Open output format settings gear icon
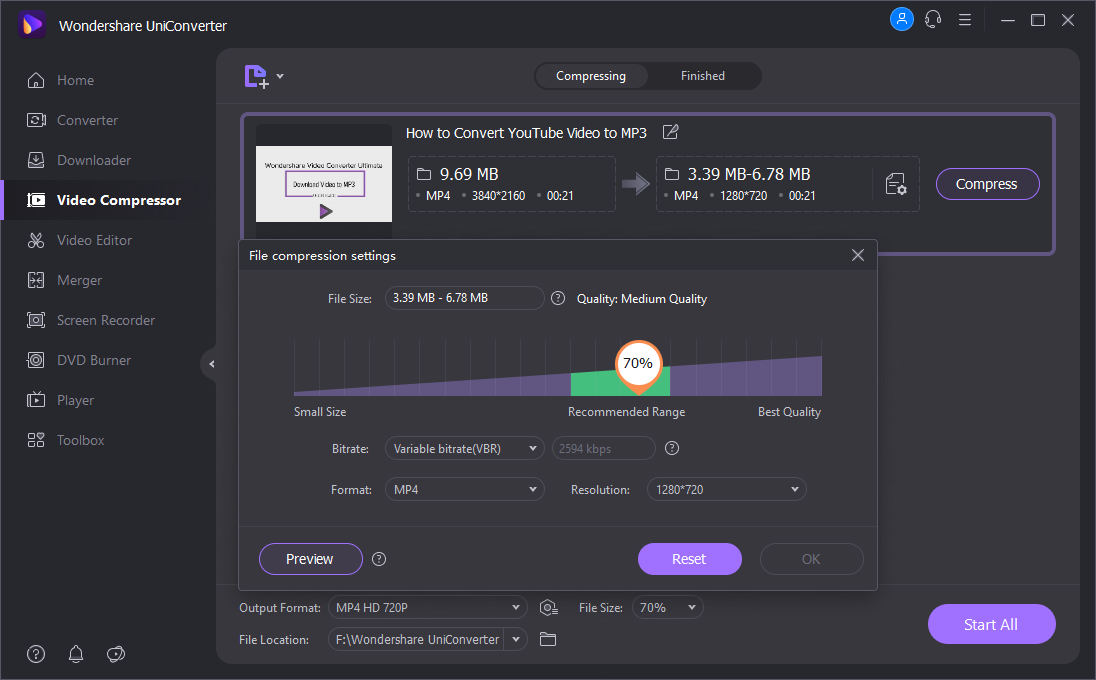Viewport: 1096px width, 680px height. click(x=549, y=608)
